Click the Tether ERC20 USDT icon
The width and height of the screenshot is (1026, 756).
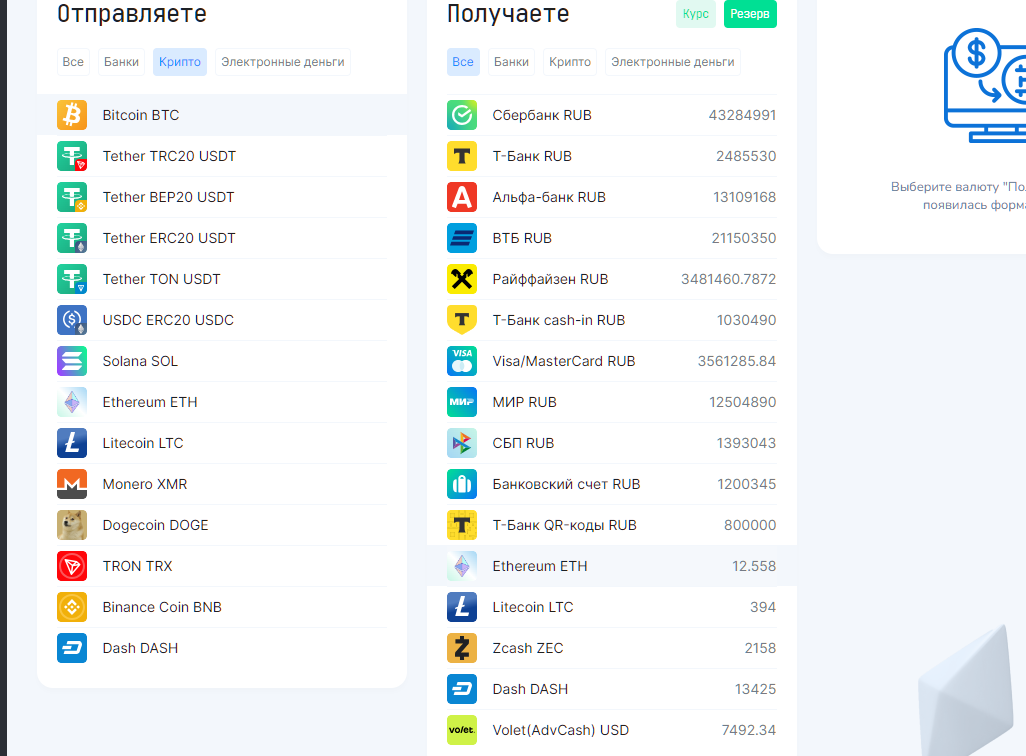pyautogui.click(x=72, y=238)
